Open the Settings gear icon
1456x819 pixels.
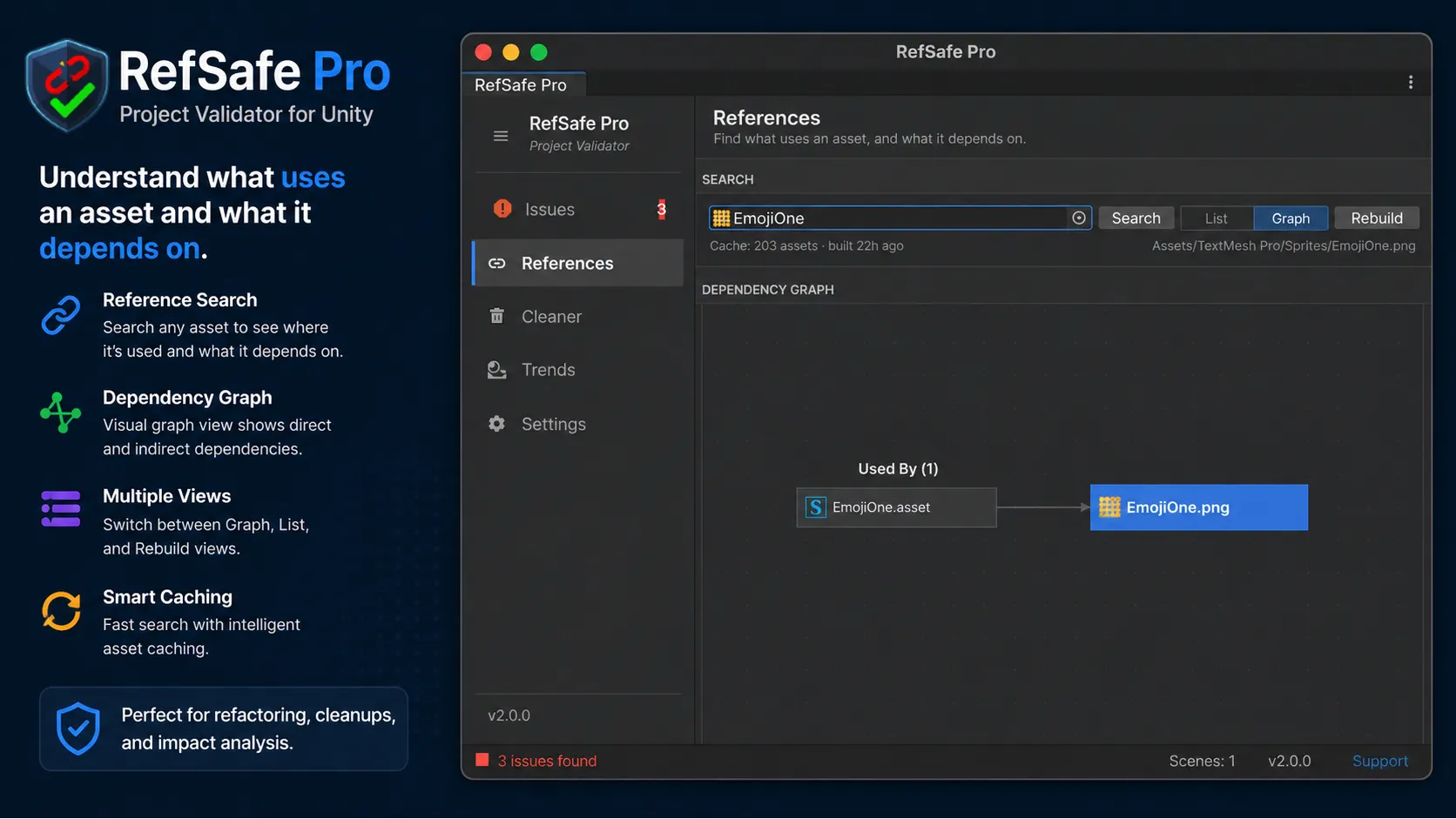[496, 424]
